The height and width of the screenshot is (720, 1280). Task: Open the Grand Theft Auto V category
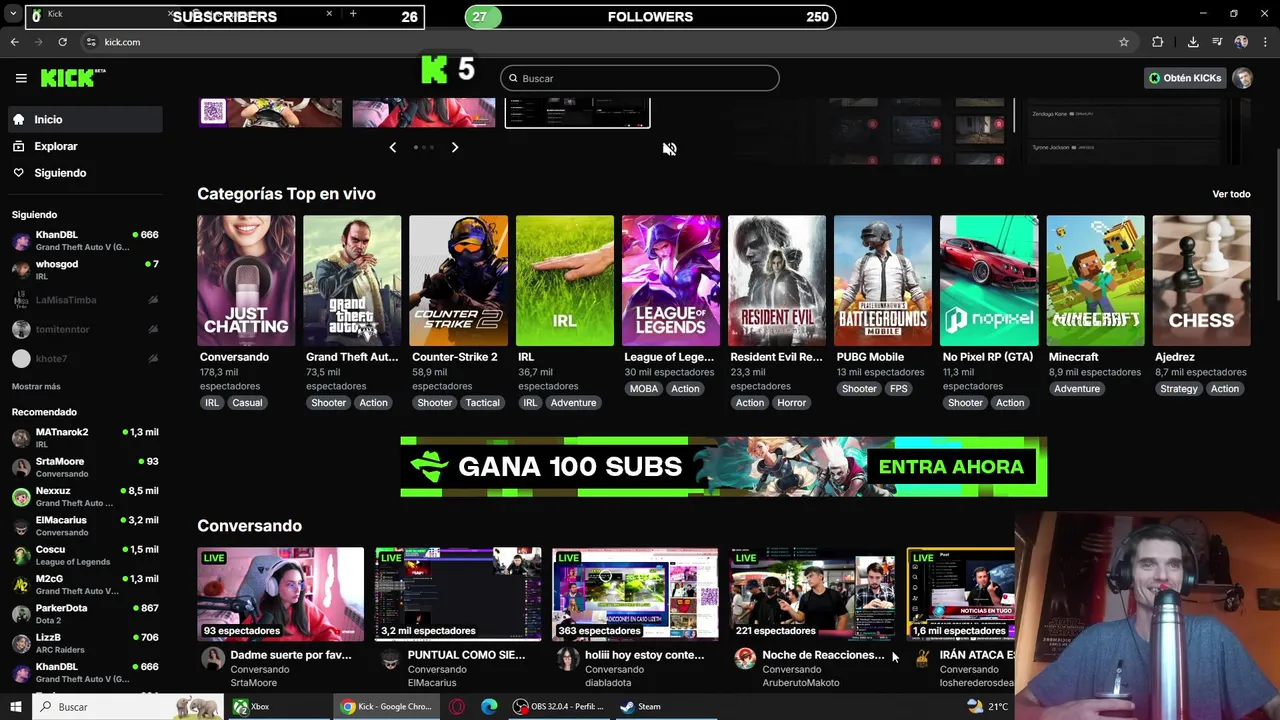pyautogui.click(x=352, y=281)
